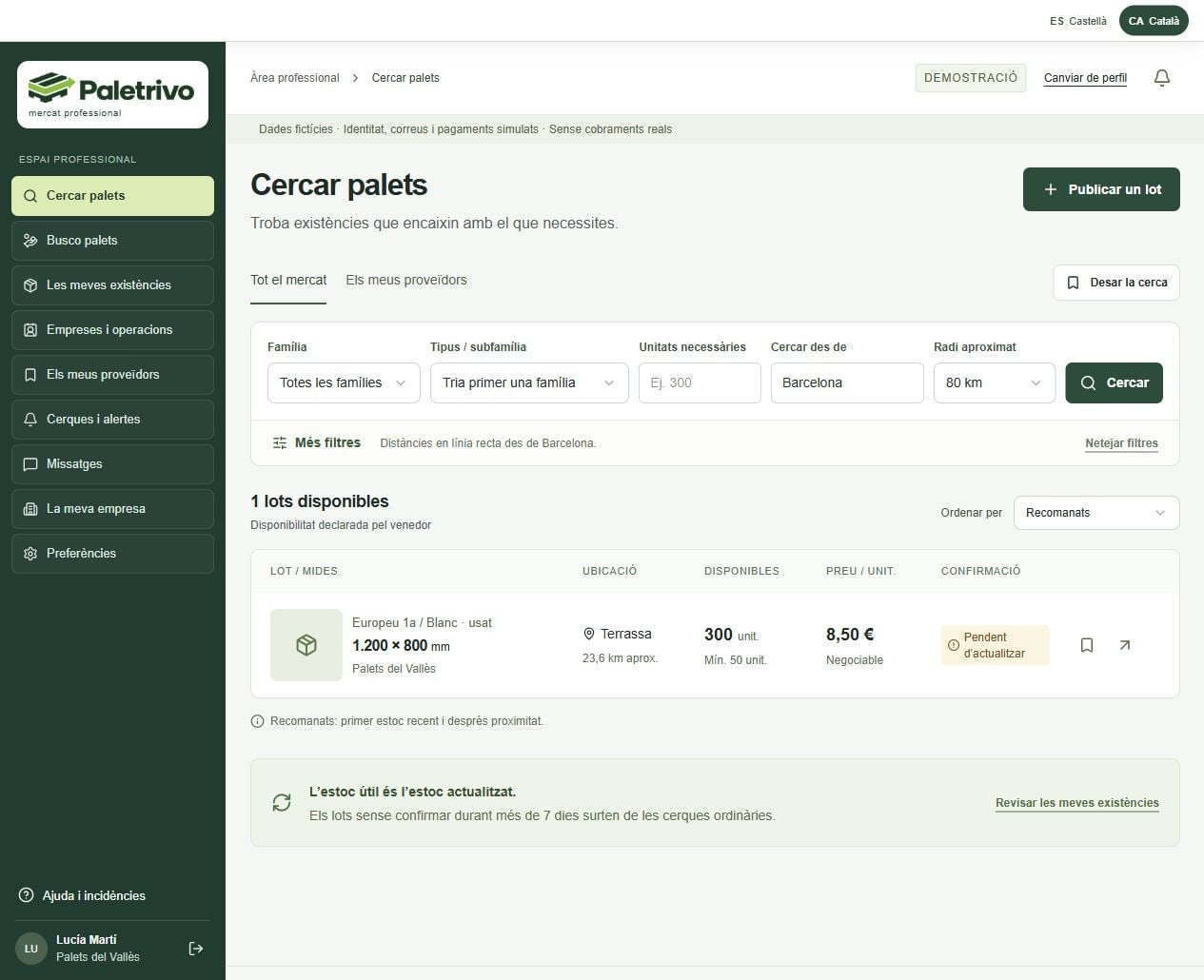Viewport: 1204px width, 980px height.
Task: Click the pallet box thumbnail icon
Action: coord(306,645)
